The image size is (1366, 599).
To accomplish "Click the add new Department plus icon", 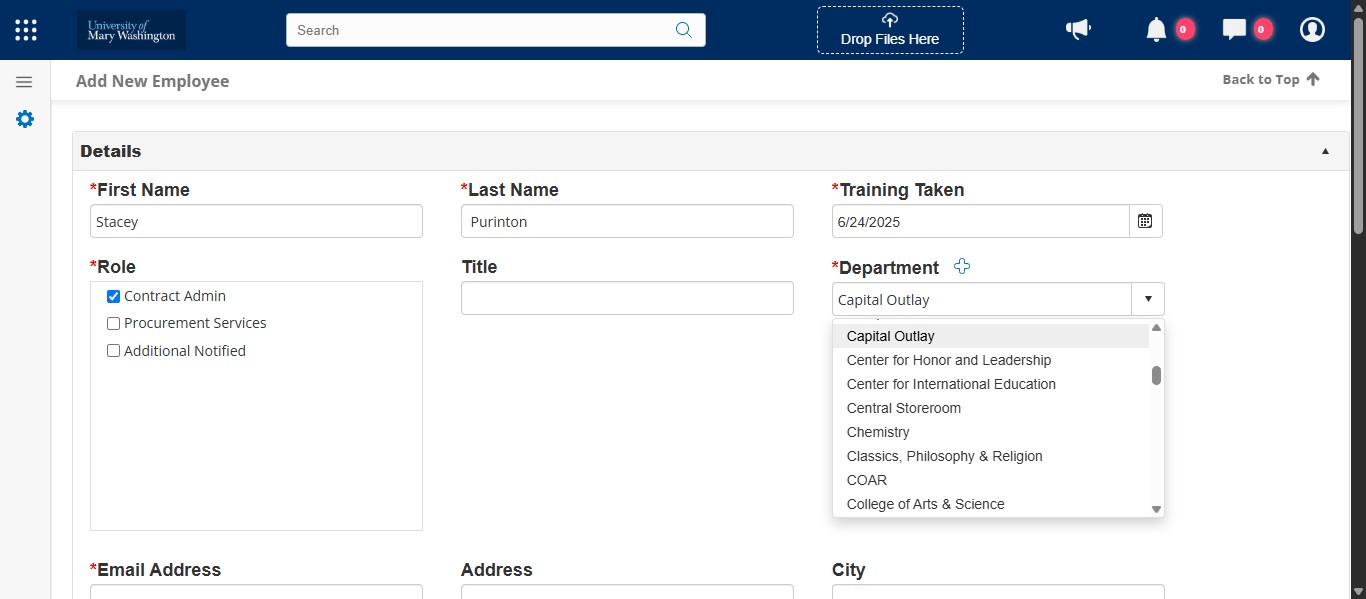I will (x=961, y=266).
